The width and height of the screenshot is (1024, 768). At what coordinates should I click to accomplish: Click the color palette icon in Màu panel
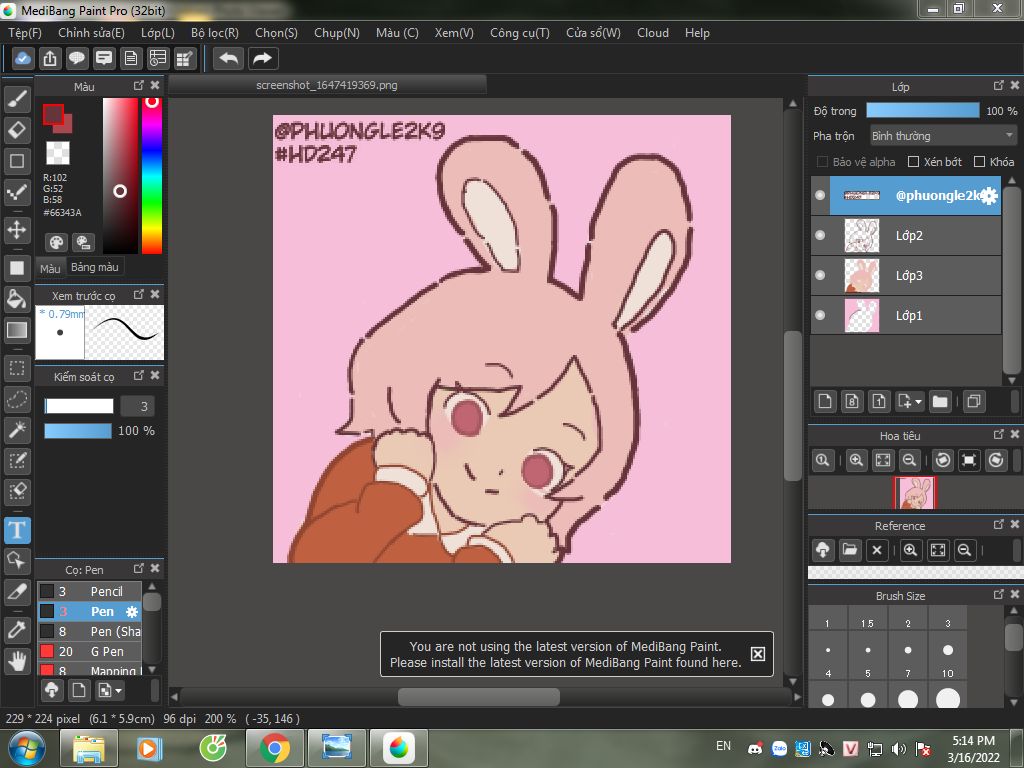point(56,242)
